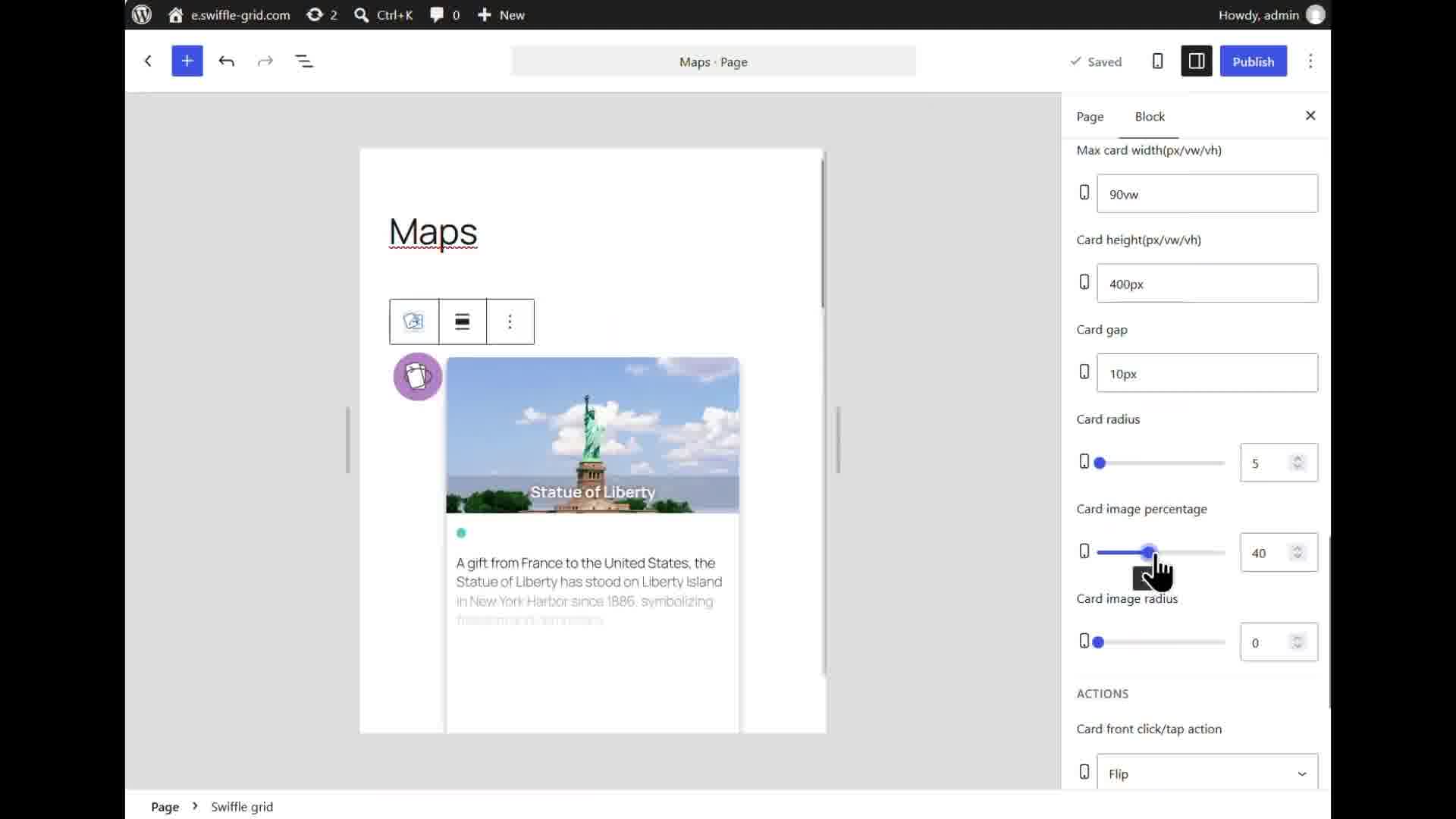This screenshot has width=1456, height=819.
Task: Toggle the block inserter plus button
Action: [x=187, y=61]
